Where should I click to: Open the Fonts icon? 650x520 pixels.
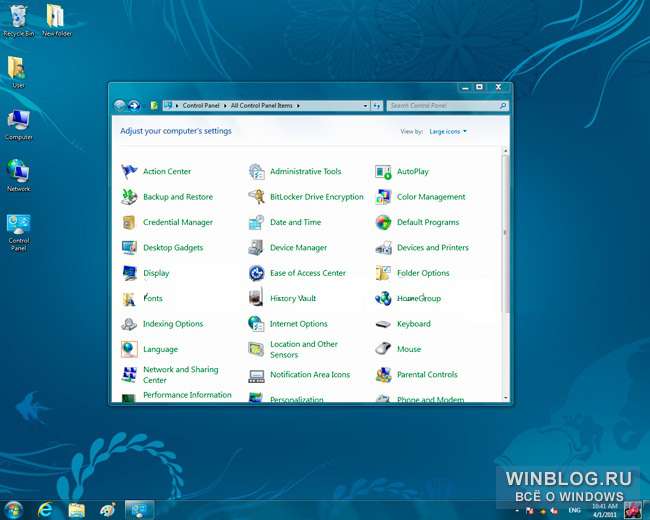pos(129,298)
